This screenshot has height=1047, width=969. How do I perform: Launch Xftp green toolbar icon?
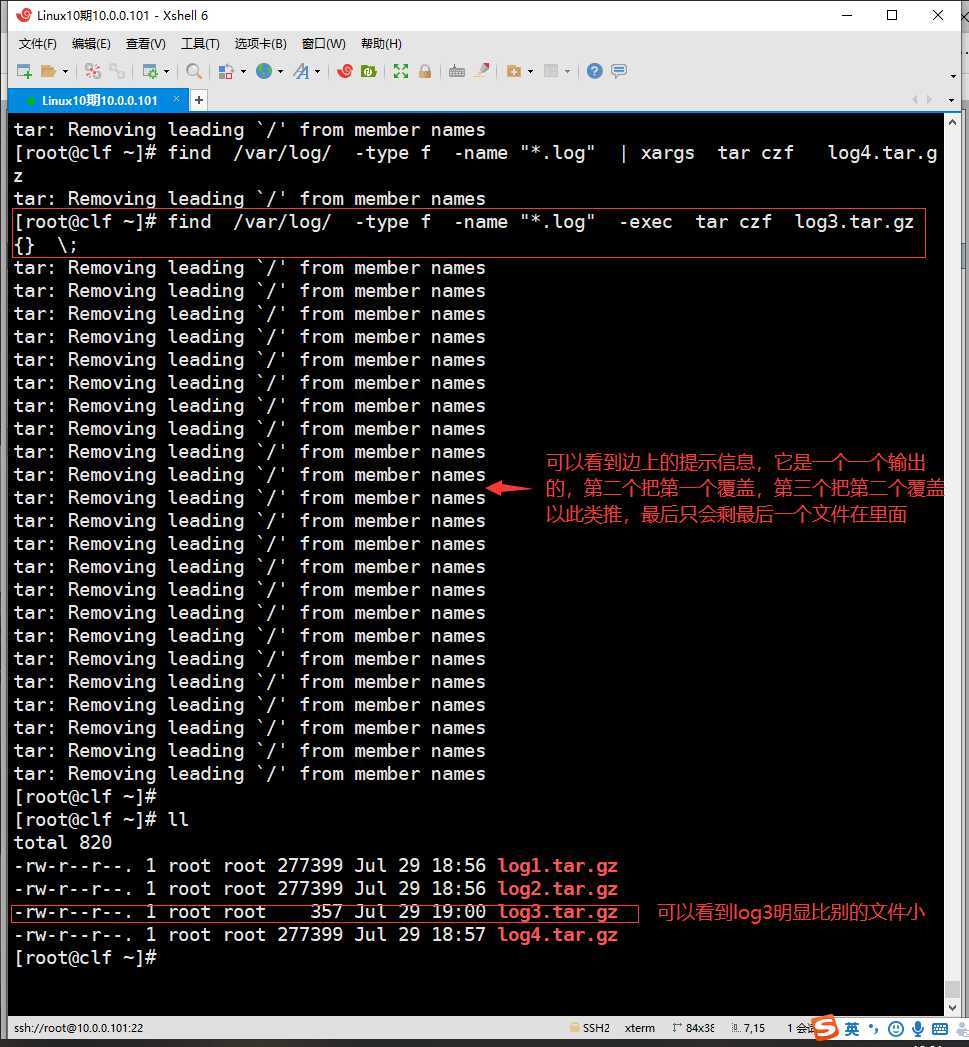pyautogui.click(x=369, y=71)
